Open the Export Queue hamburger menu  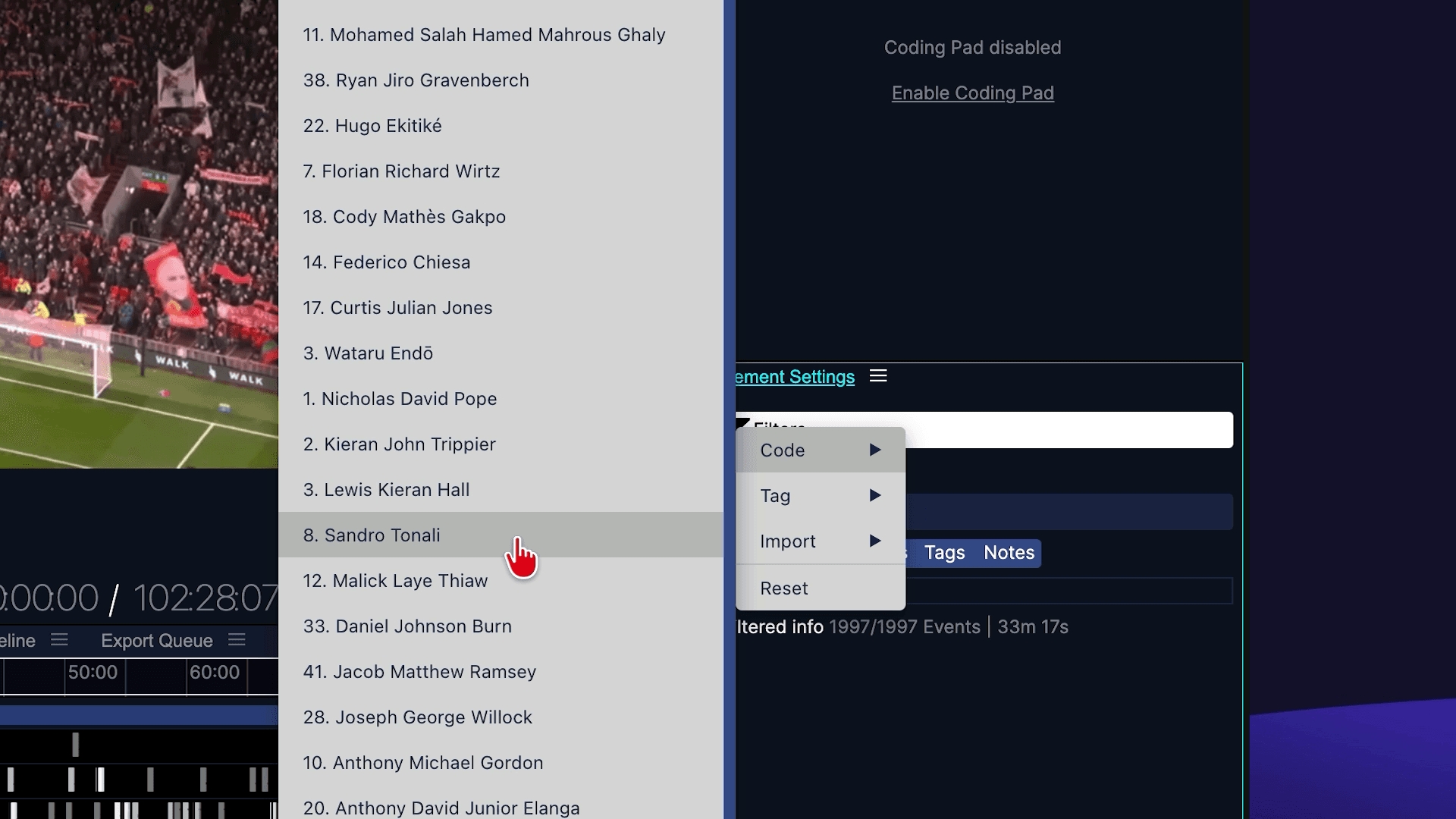237,640
